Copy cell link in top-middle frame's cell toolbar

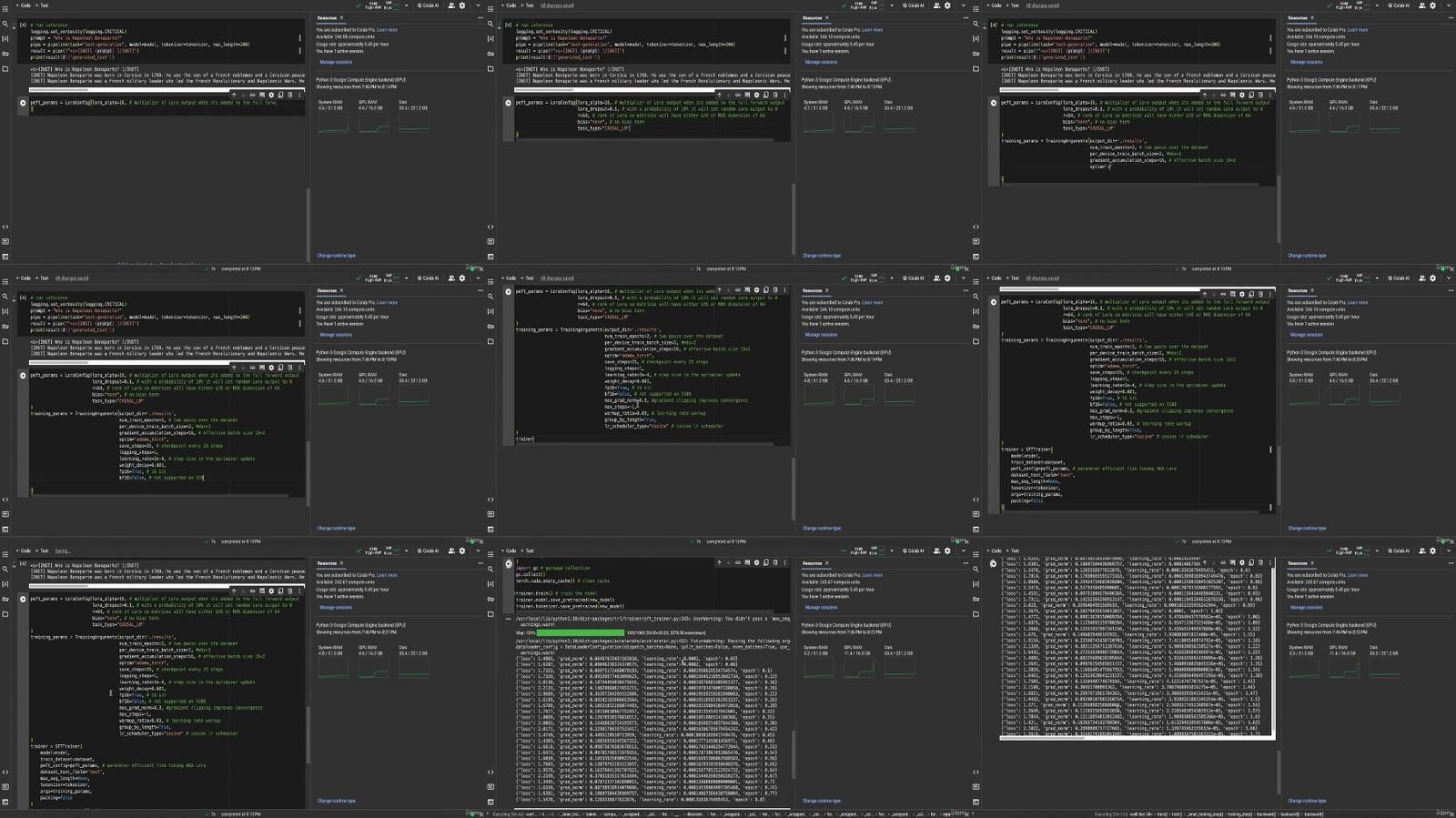pos(738,95)
